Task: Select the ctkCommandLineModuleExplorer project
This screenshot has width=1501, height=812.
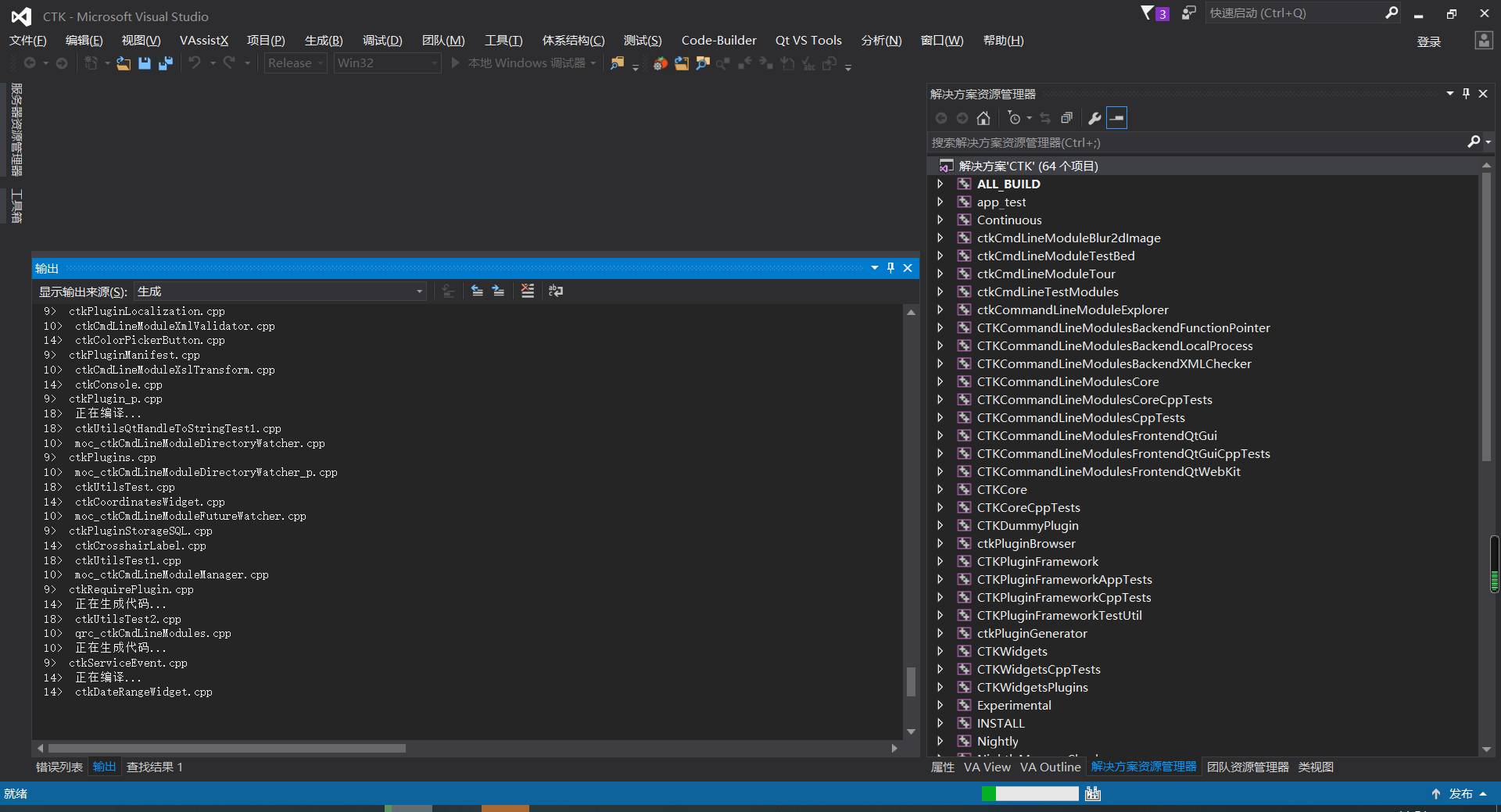Action: 1073,310
